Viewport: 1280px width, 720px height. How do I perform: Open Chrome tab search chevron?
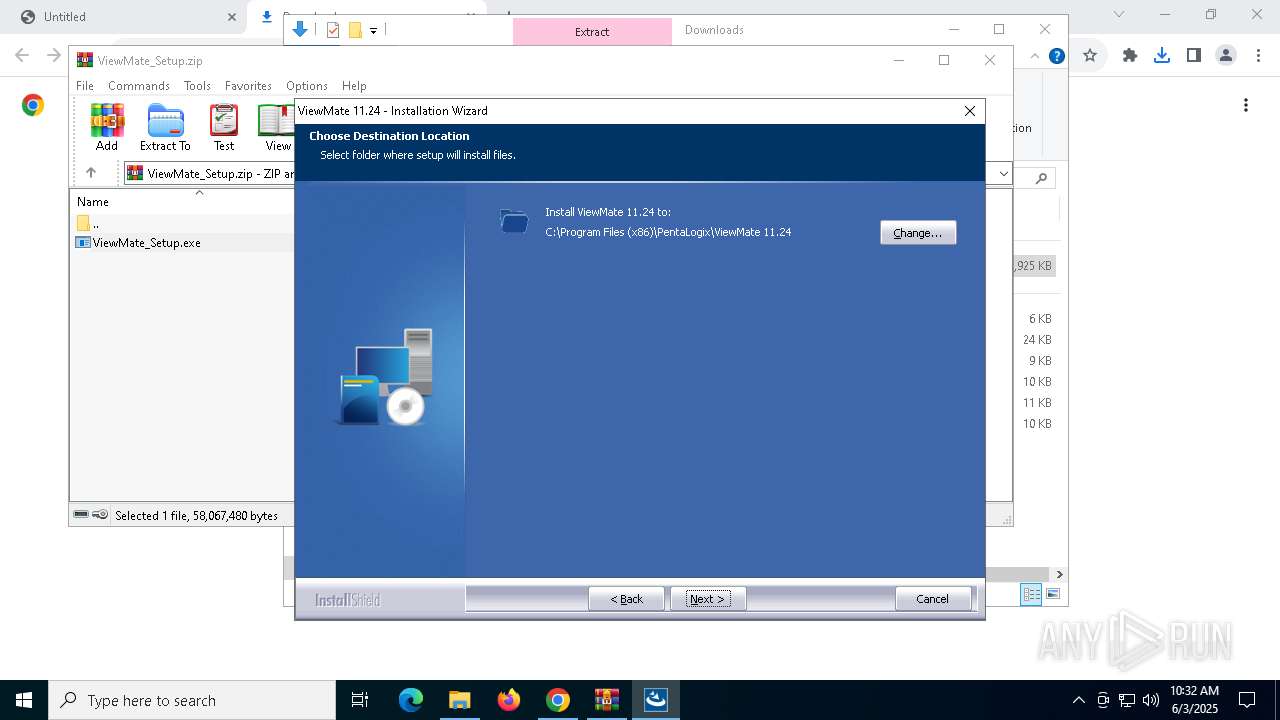point(1119,15)
